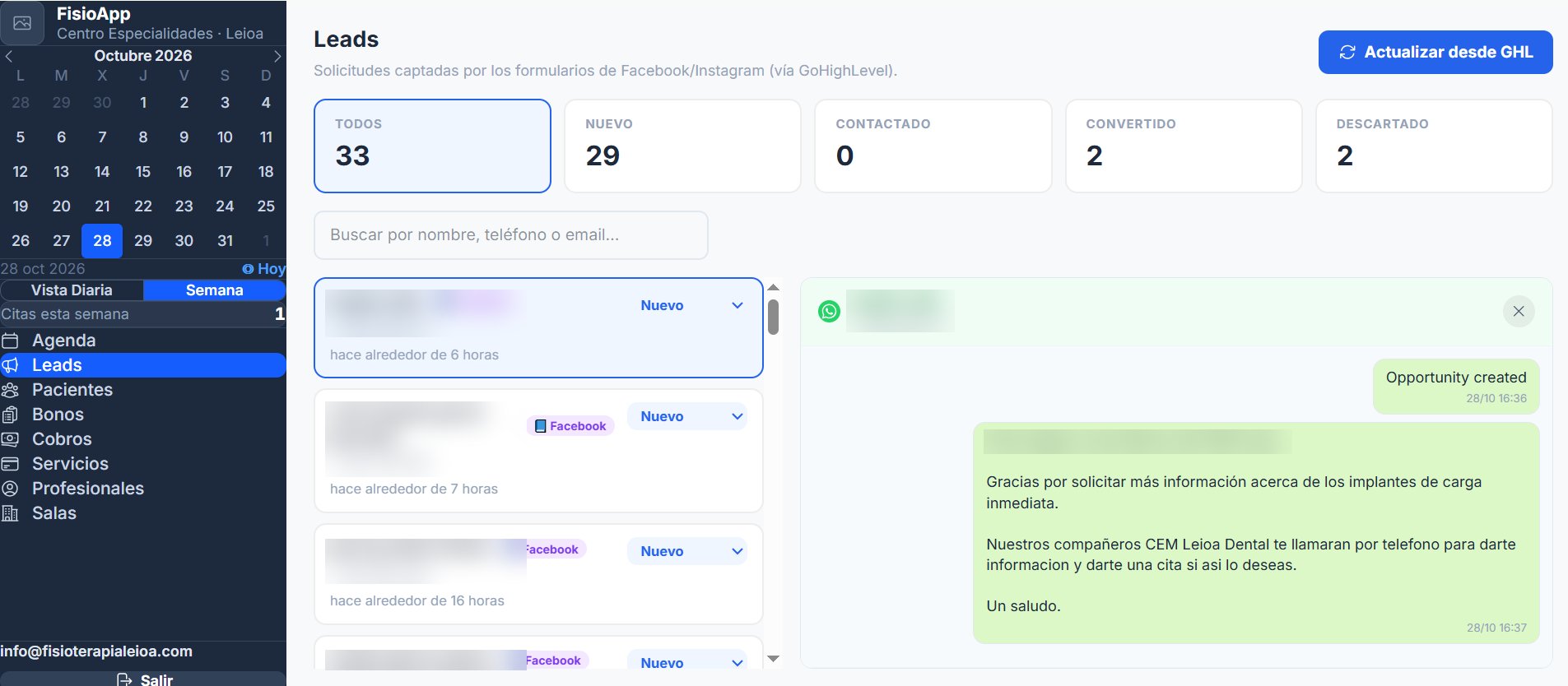
Task: Select October 28 in the calendar
Action: 102,241
